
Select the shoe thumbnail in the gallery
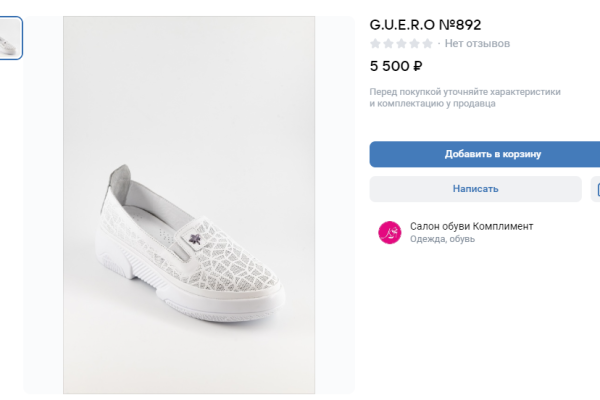(10, 38)
